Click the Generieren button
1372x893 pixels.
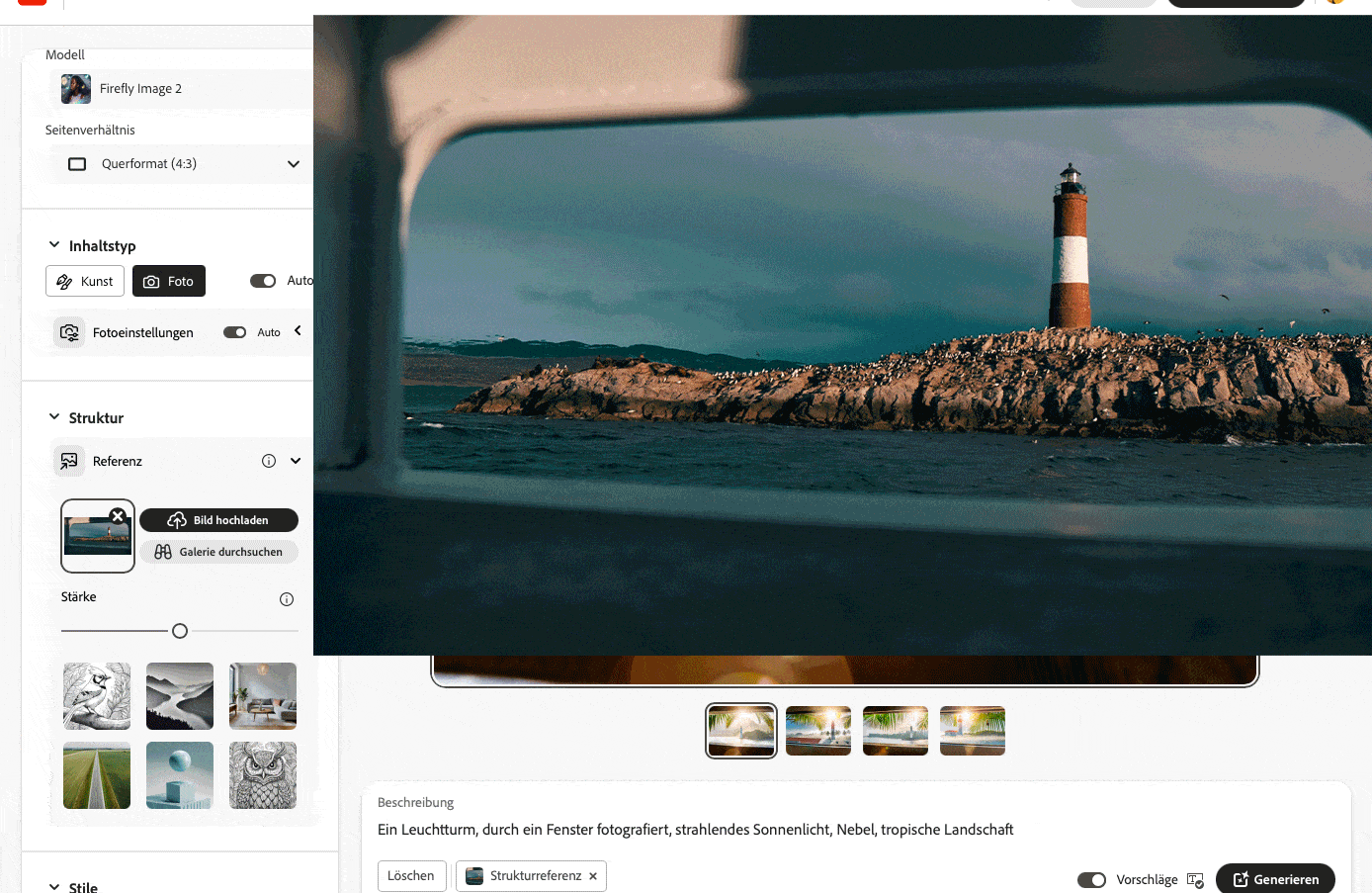point(1275,879)
